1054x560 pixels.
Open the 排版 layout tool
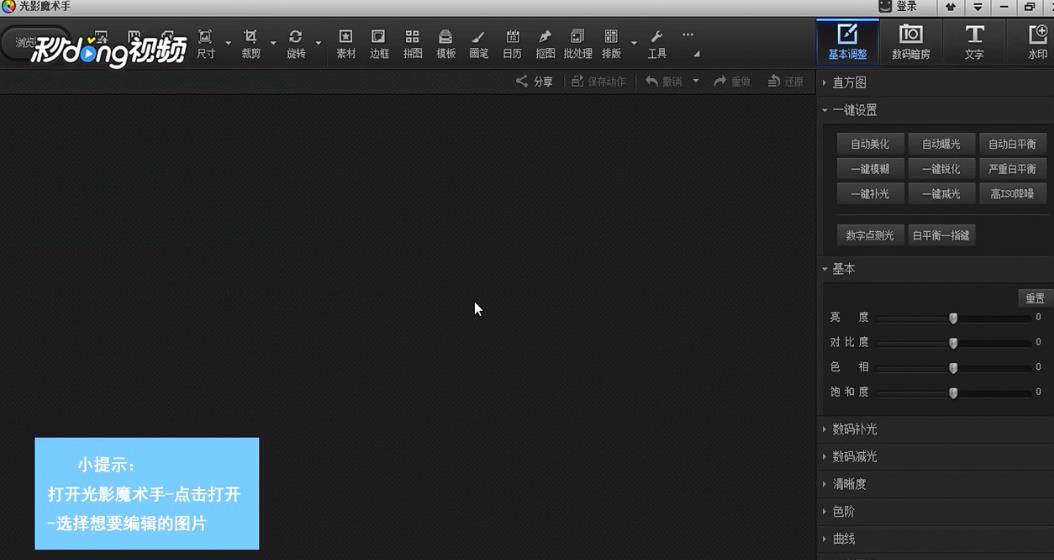(611, 44)
